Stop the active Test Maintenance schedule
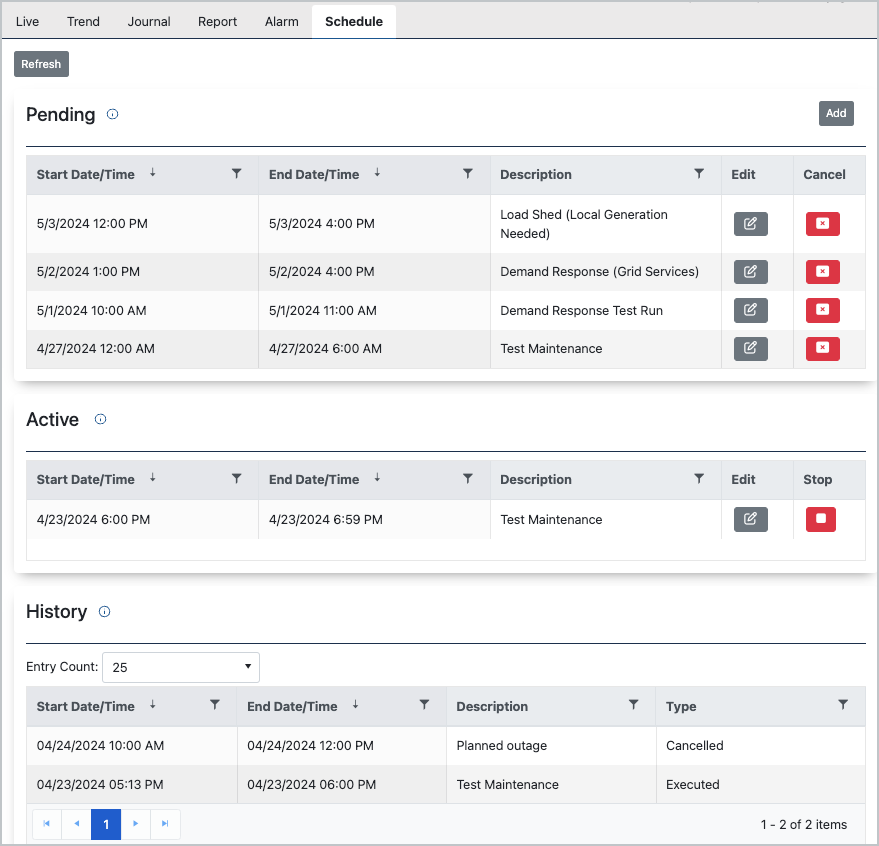Screen dimensions: 879x846 820,519
